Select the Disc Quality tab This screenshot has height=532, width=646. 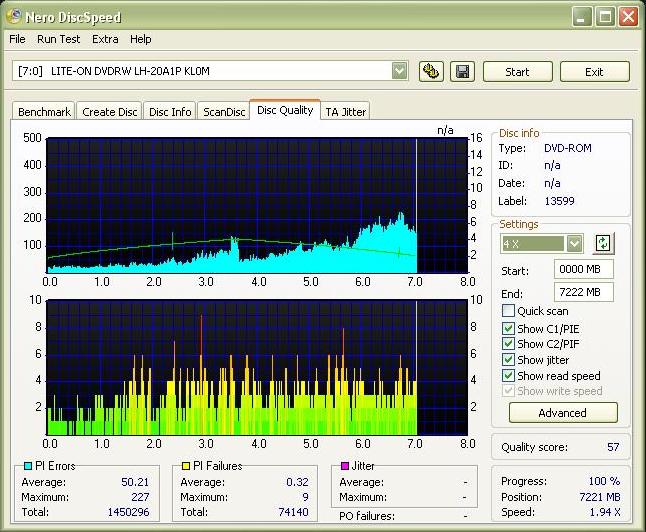[x=285, y=110]
